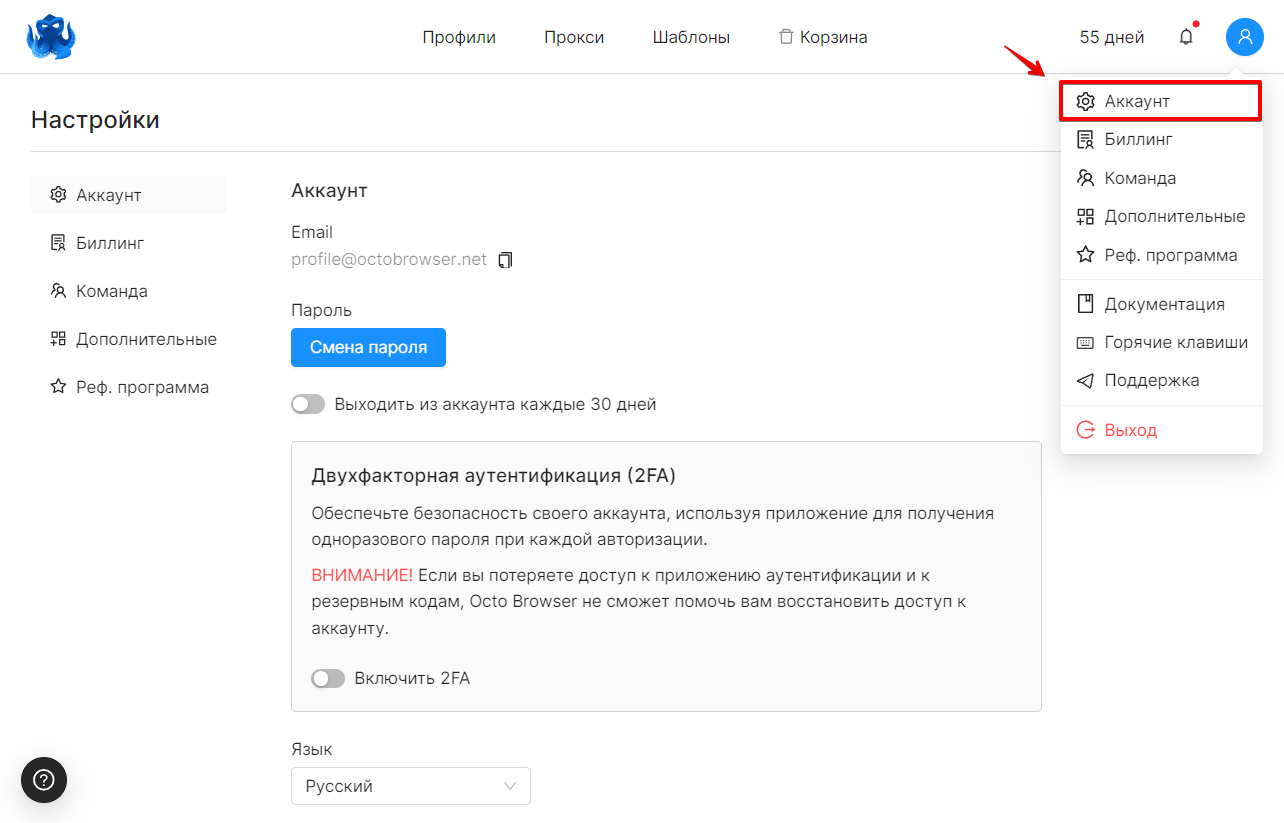Open Горячие клавиши menu entry

click(1161, 342)
